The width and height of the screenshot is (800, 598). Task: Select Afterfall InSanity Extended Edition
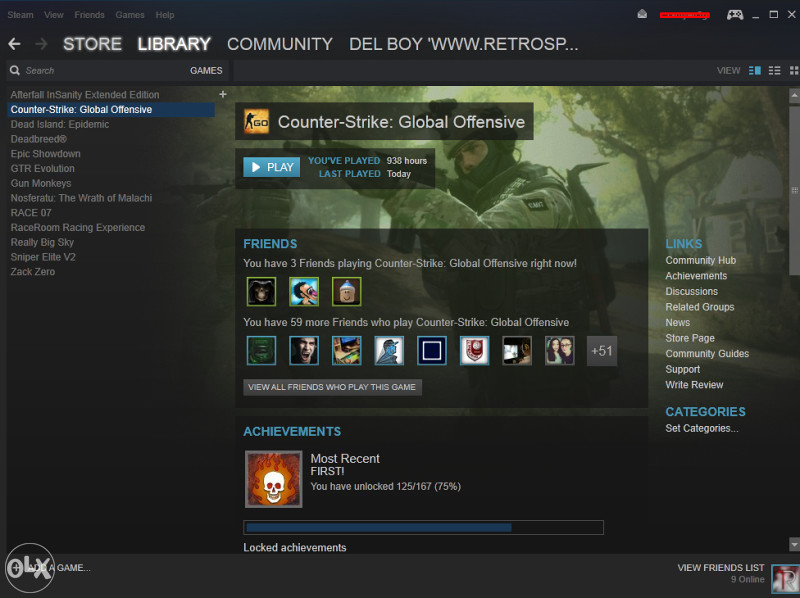(85, 95)
